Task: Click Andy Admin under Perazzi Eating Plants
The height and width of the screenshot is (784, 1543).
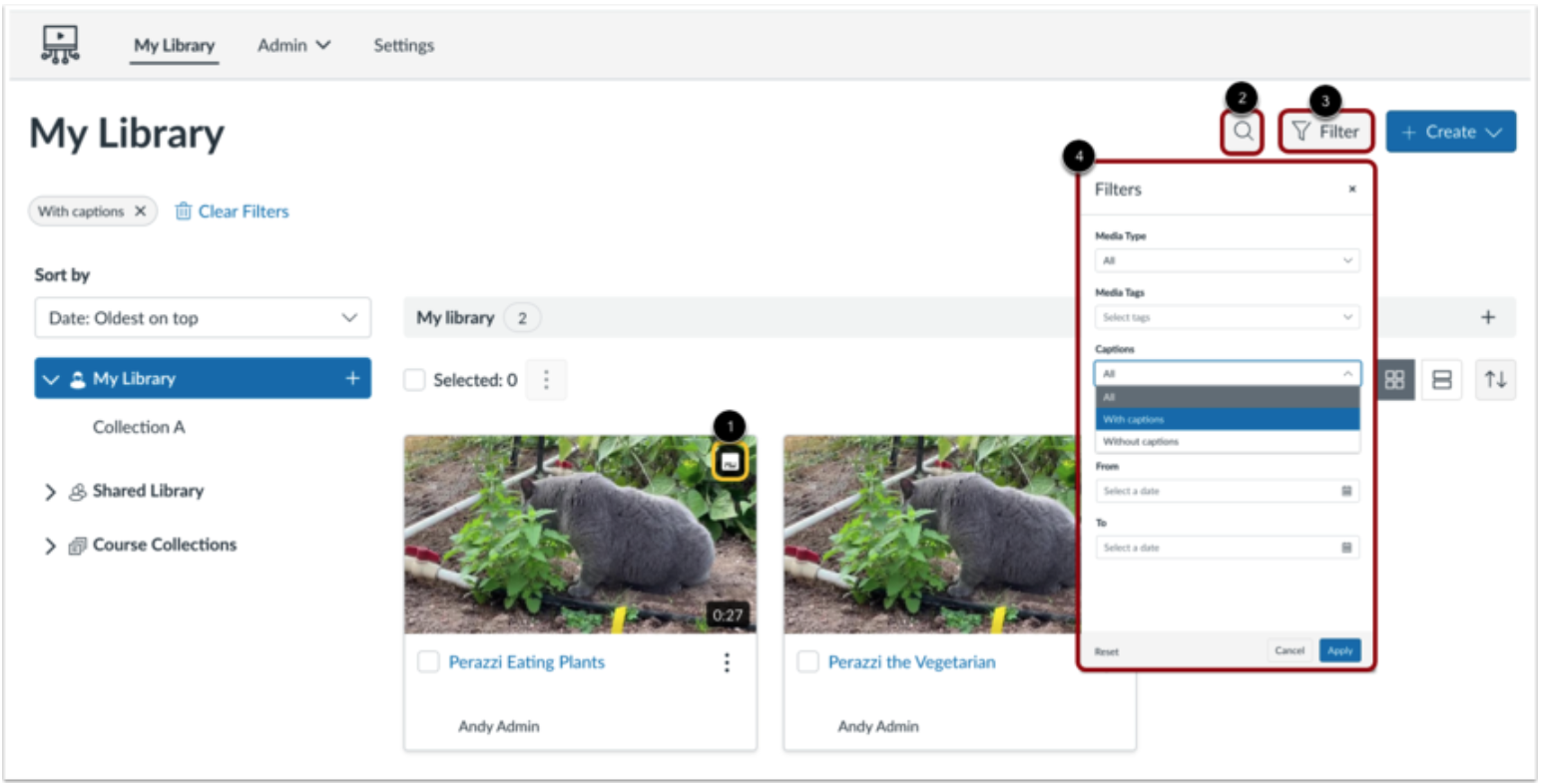Action: [498, 726]
